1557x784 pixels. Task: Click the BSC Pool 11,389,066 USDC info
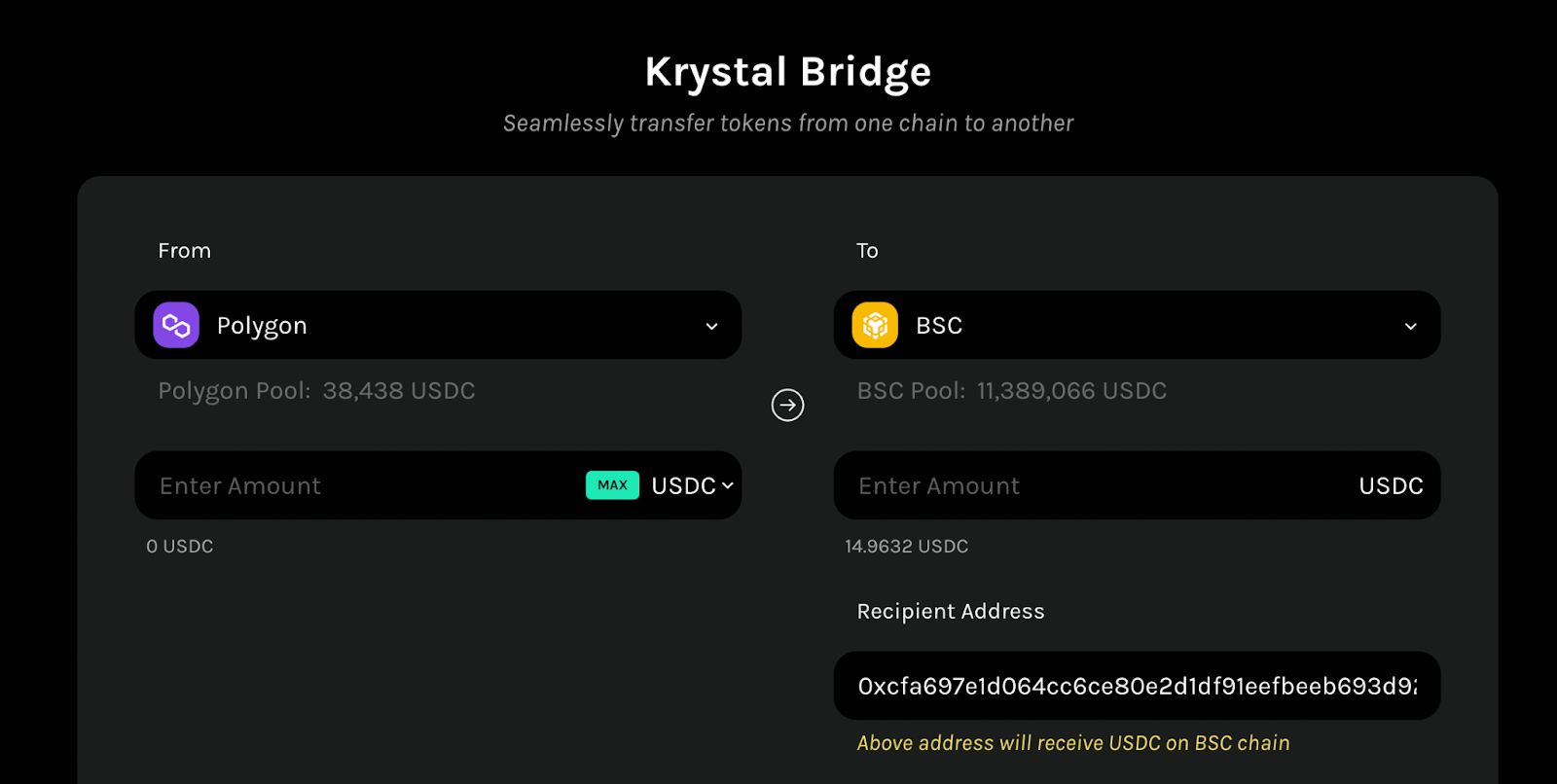point(1012,391)
